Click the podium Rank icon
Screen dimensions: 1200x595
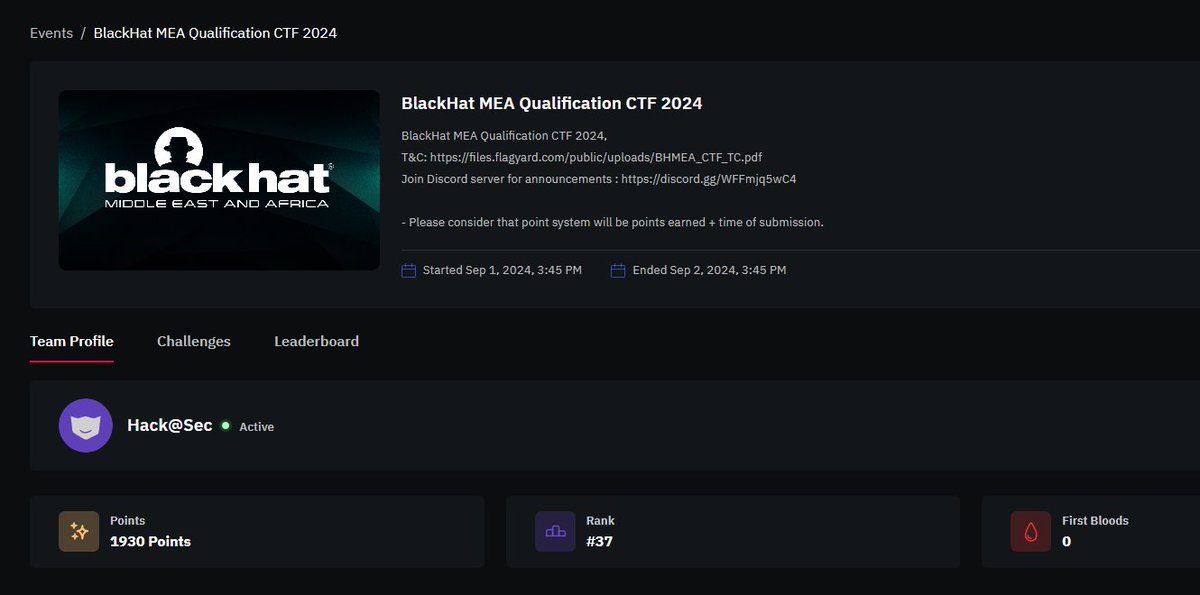[x=555, y=532]
